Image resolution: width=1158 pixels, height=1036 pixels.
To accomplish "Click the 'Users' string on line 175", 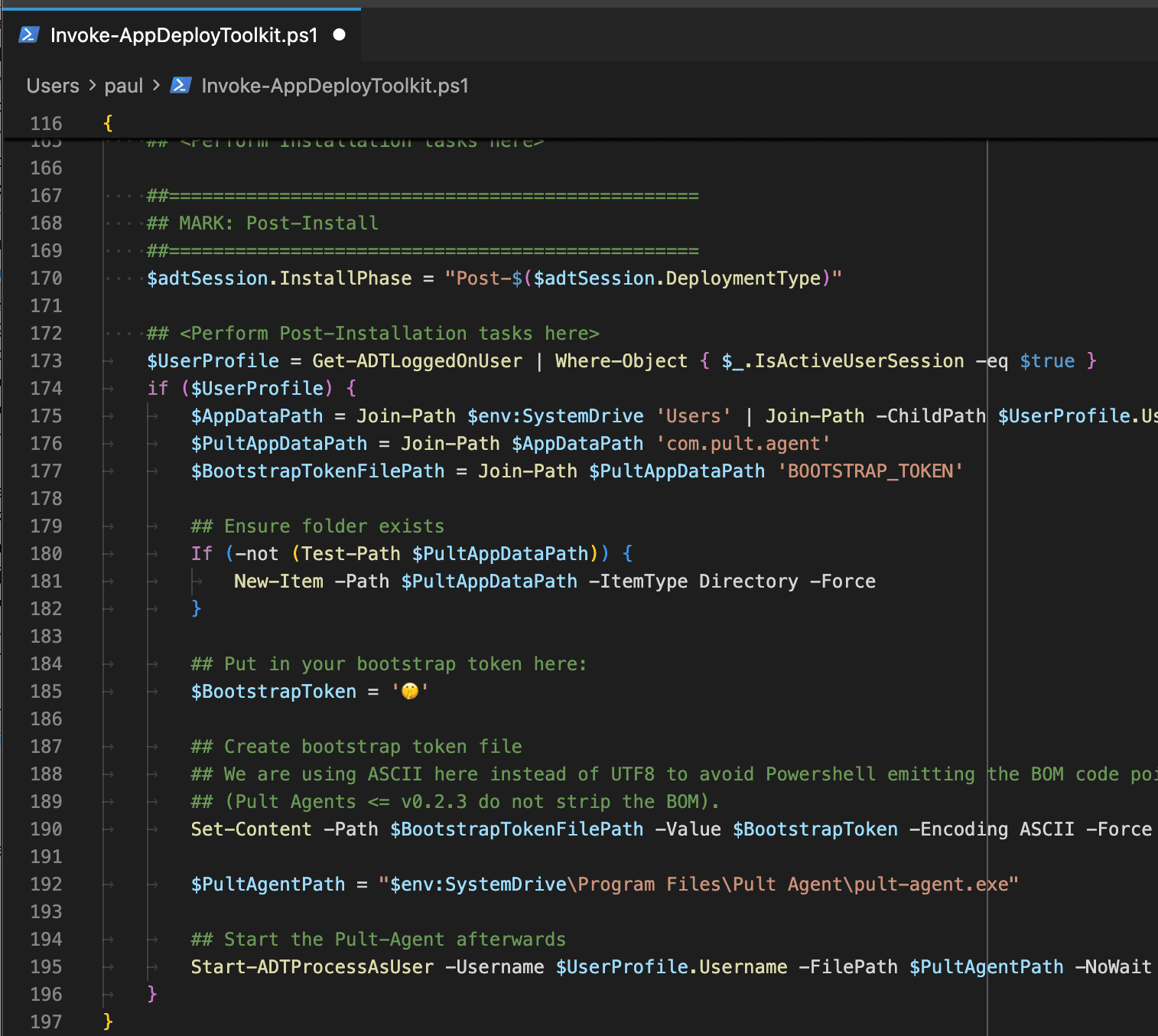I will tap(694, 416).
